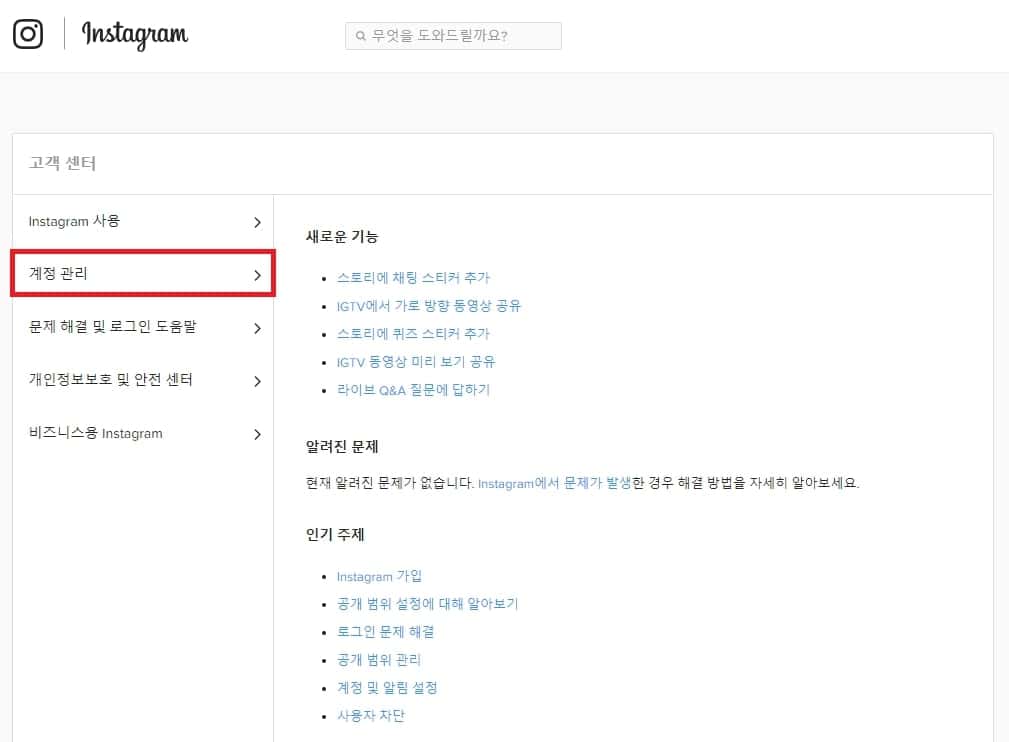Open '문제 해결 및 로그인 도움말' section
Screen dimensions: 1009x742
pyautogui.click(x=113, y=327)
